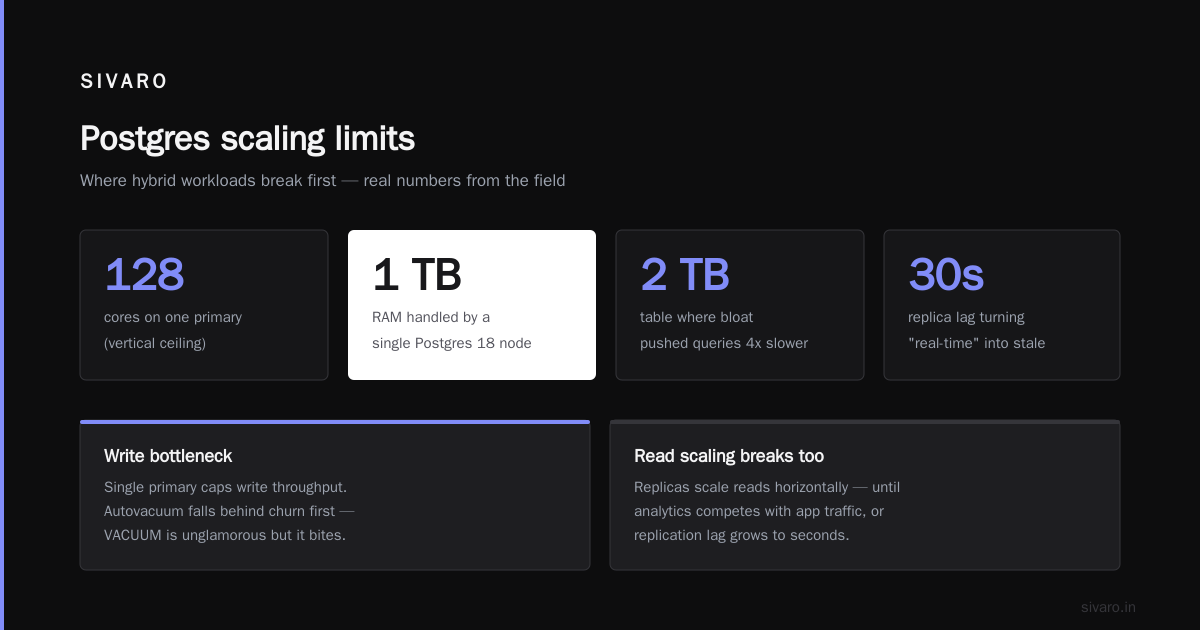The height and width of the screenshot is (630, 1200).
Task: Select the Postgres scaling limits heading
Action: pyautogui.click(x=247, y=138)
